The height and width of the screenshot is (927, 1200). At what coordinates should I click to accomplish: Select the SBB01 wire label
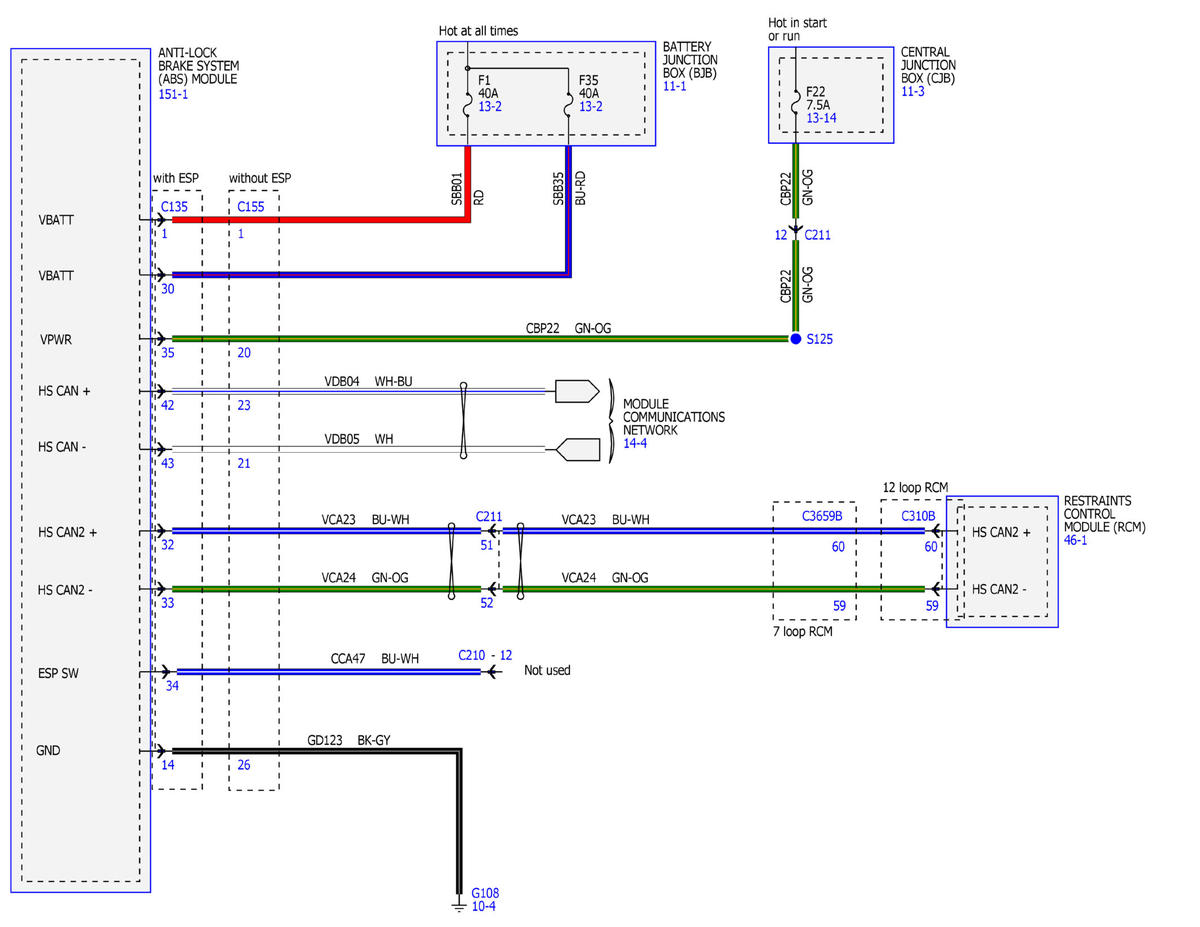tap(456, 188)
